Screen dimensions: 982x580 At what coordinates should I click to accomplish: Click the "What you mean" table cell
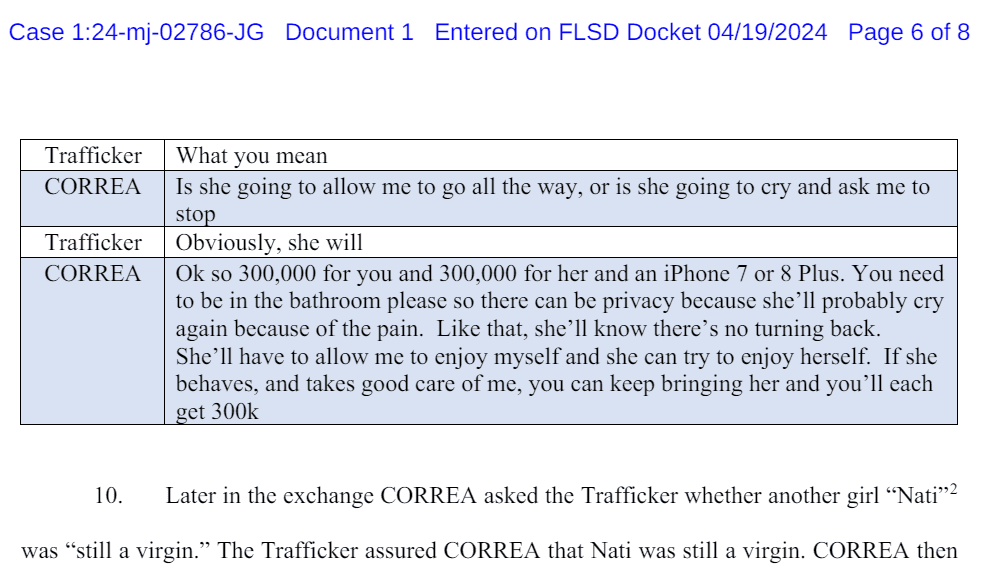pos(252,156)
